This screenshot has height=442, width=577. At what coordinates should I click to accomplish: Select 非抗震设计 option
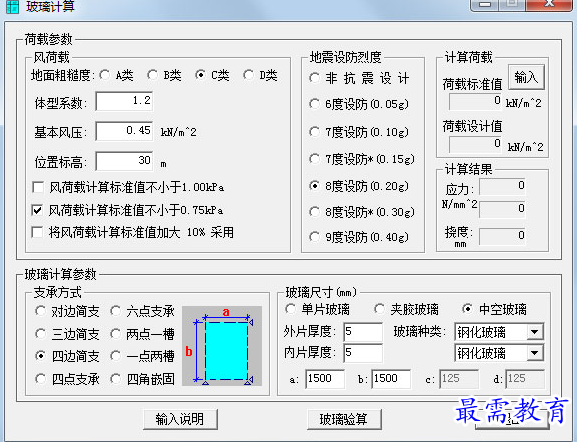click(314, 78)
